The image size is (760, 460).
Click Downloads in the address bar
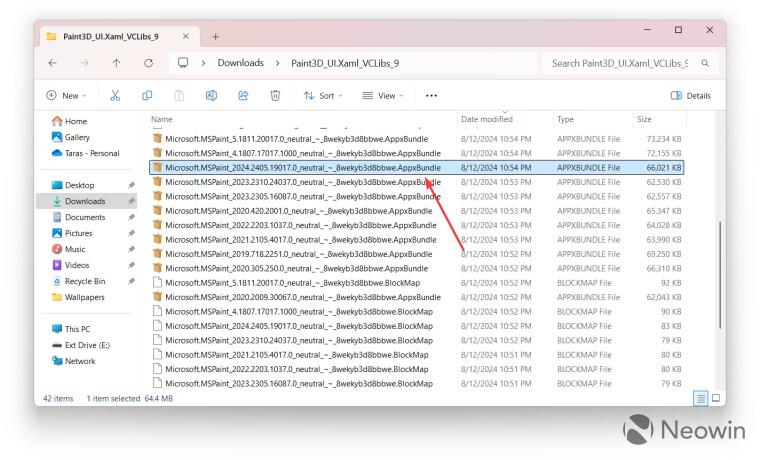pos(240,63)
